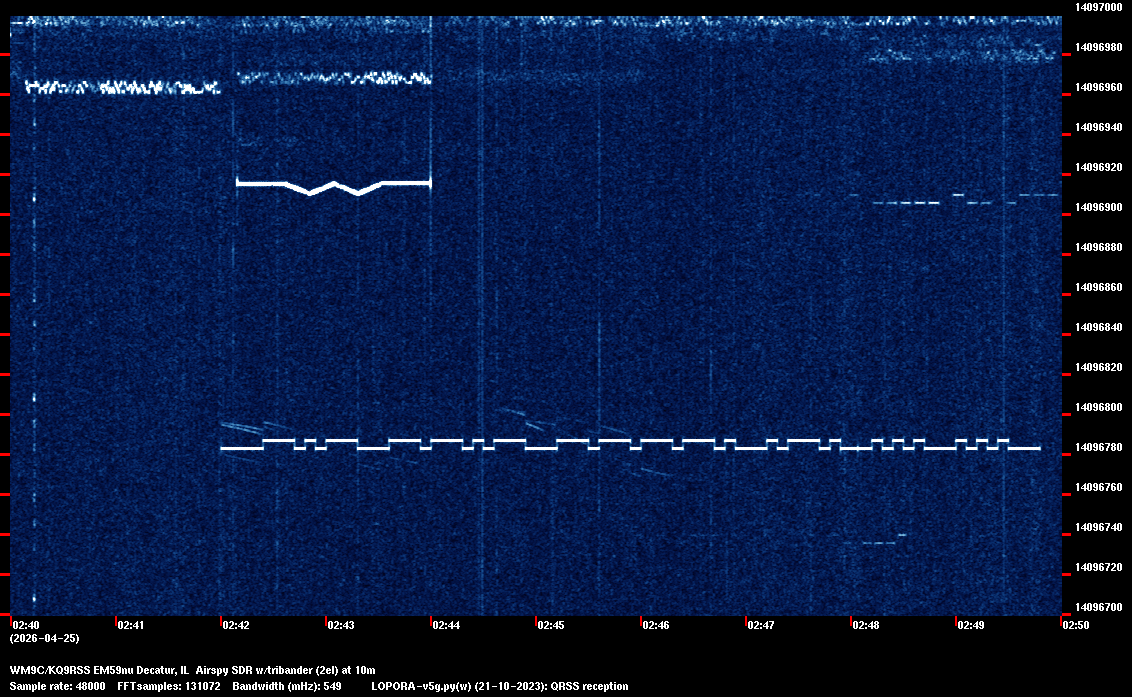
Task: Pick the 14096700 frequency label
Action: pyautogui.click(x=1097, y=607)
